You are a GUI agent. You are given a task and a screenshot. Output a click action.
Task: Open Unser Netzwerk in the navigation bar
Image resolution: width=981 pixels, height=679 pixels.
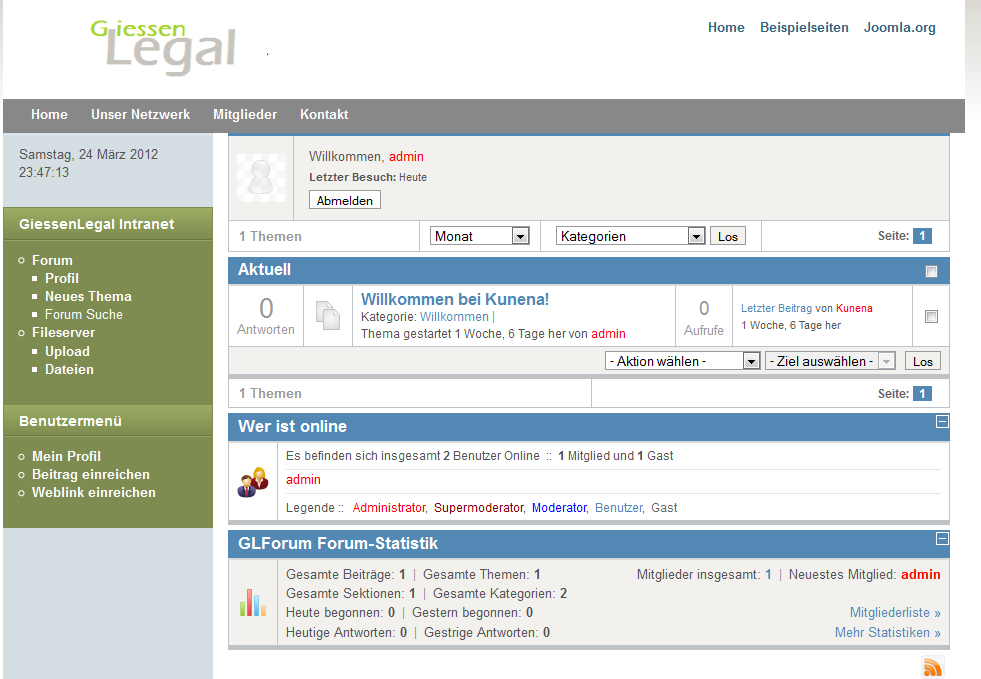140,115
